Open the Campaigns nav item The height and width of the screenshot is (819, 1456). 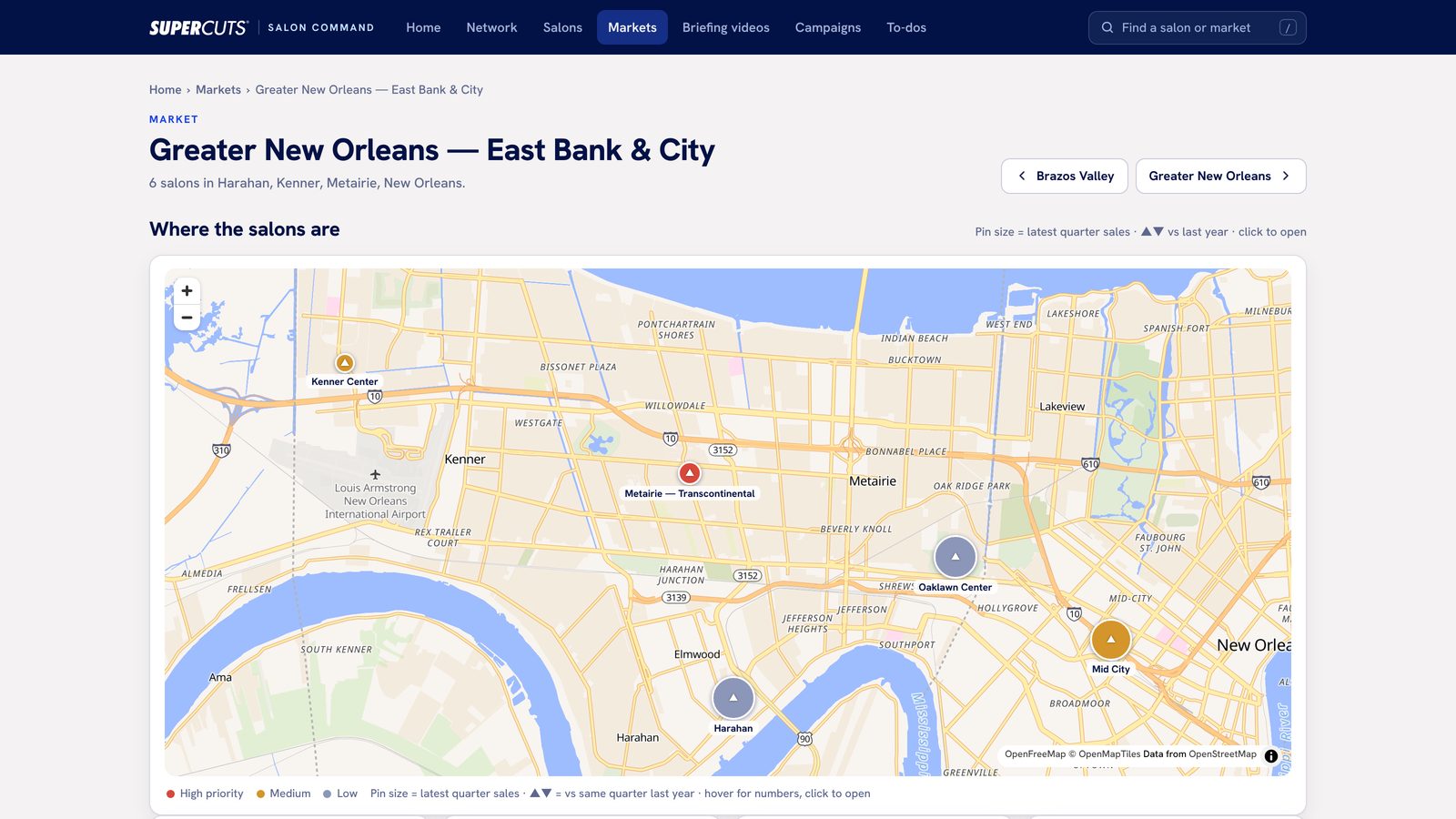click(828, 27)
